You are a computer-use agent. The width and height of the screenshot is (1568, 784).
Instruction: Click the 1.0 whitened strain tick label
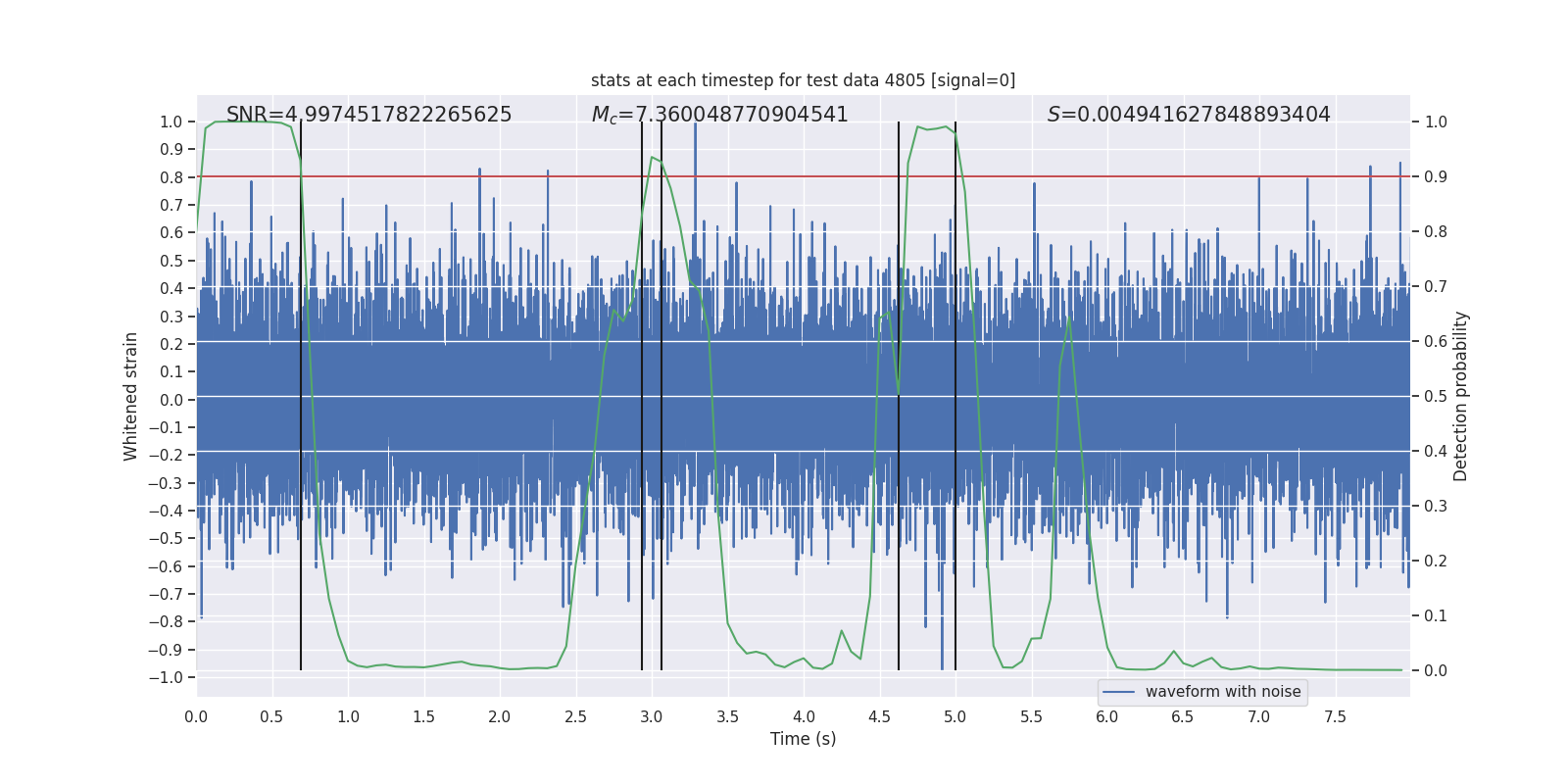(171, 122)
